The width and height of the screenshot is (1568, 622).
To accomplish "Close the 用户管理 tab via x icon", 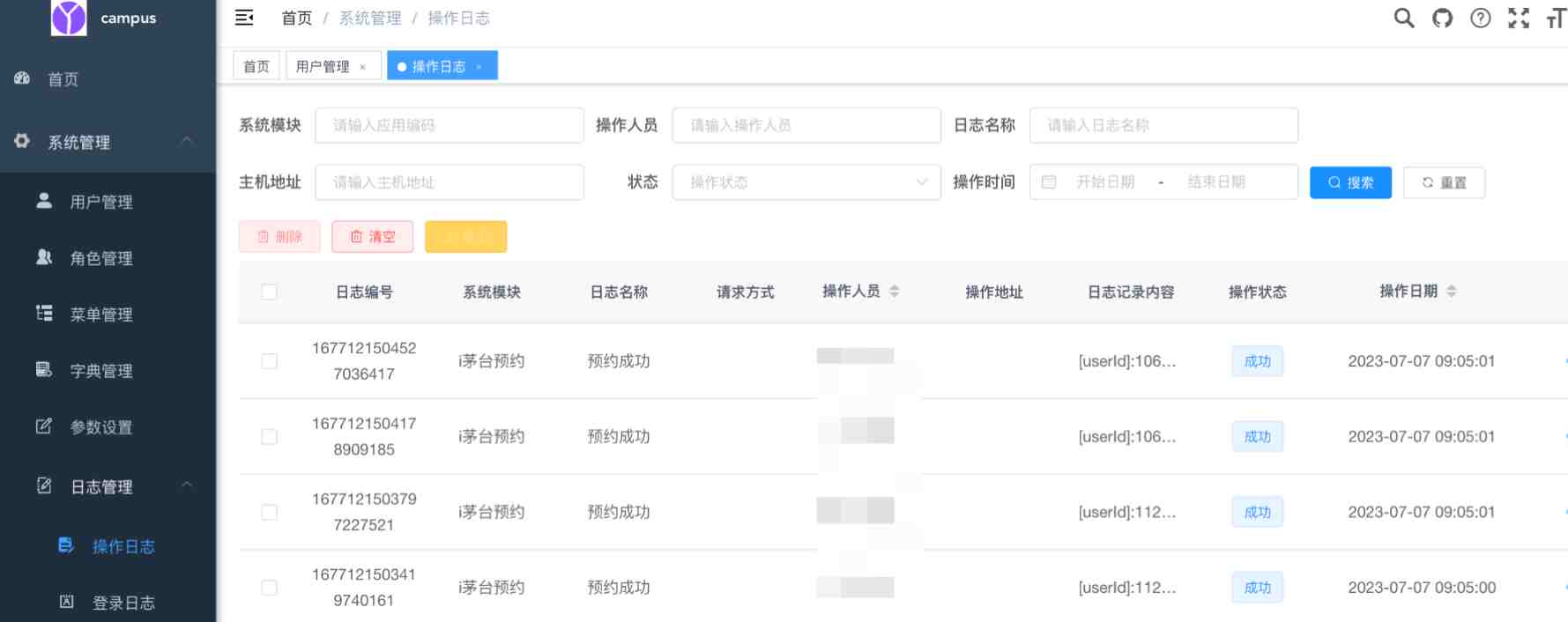I will pyautogui.click(x=362, y=67).
